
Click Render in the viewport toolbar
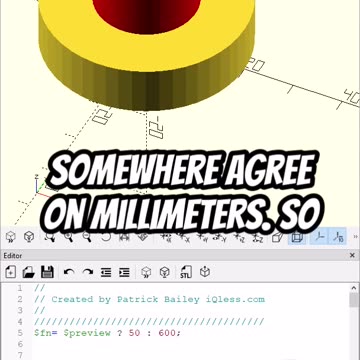pos(29,237)
